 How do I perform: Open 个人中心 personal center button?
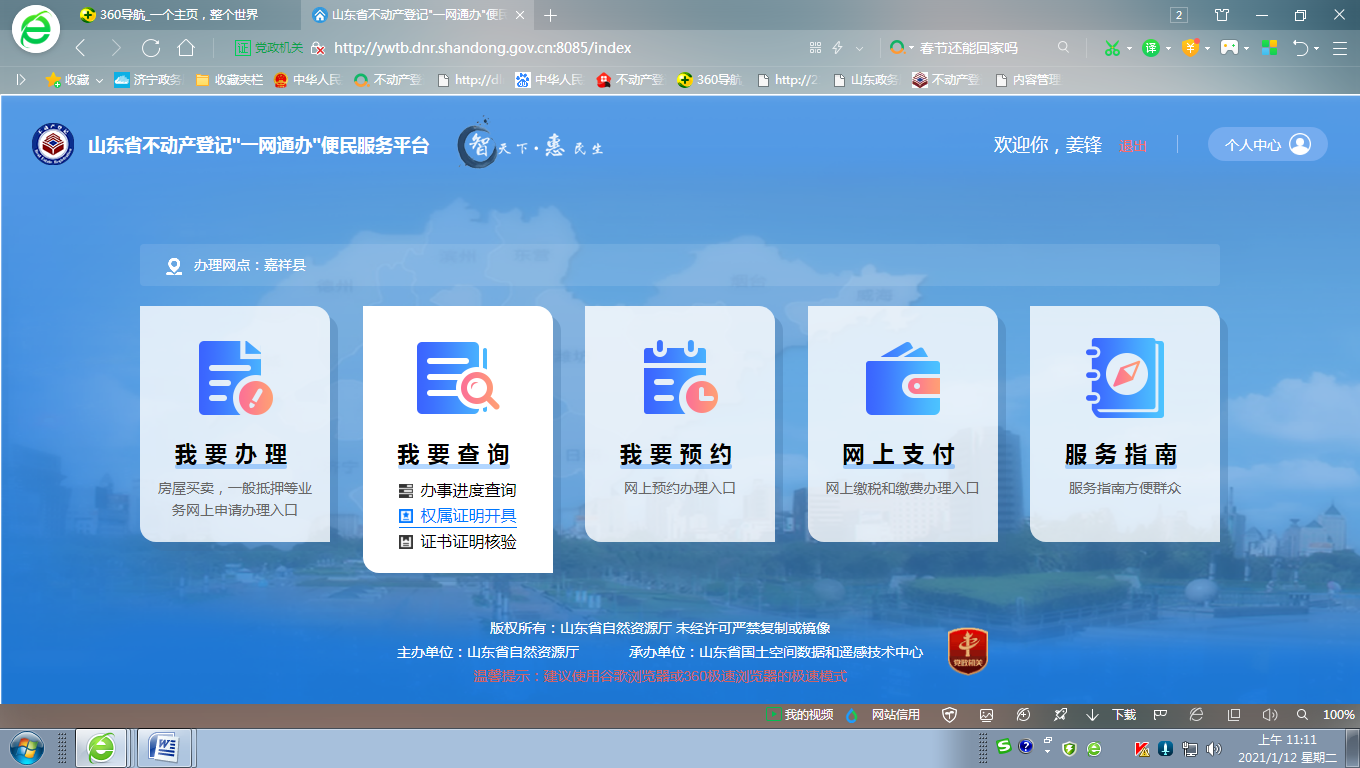1266,145
